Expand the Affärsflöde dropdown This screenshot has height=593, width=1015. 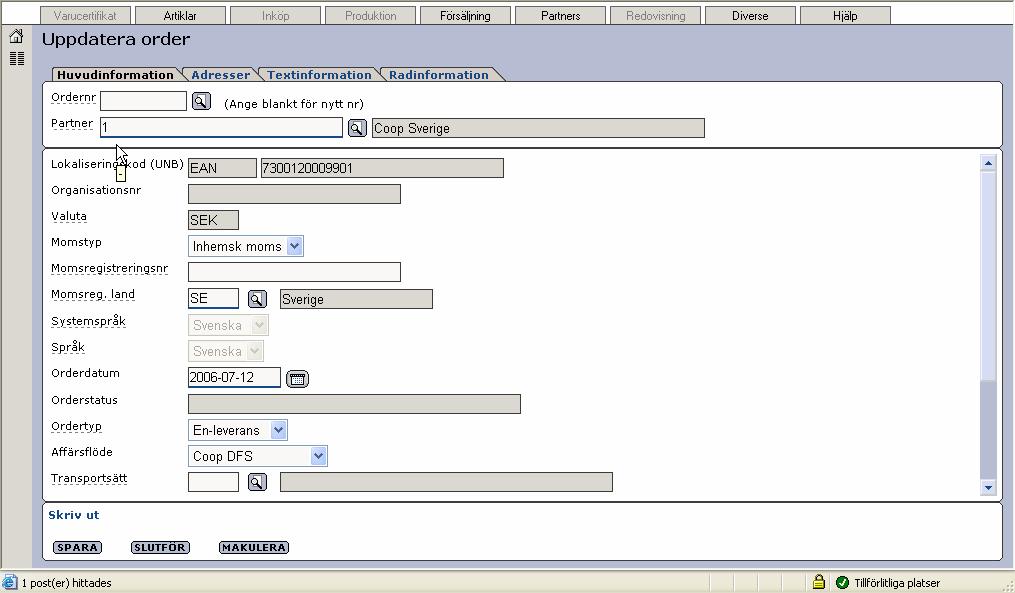(x=318, y=456)
